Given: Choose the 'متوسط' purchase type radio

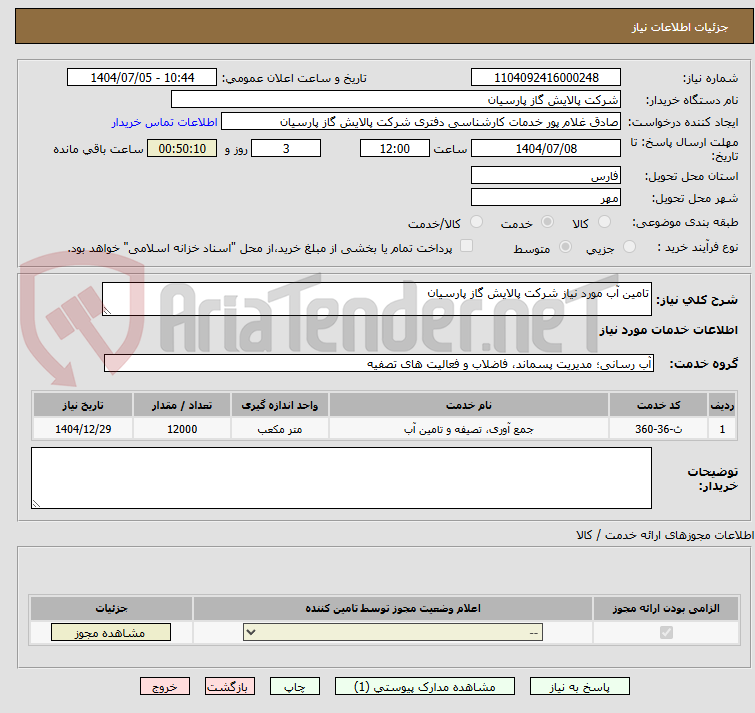Looking at the screenshot, I should tap(566, 247).
